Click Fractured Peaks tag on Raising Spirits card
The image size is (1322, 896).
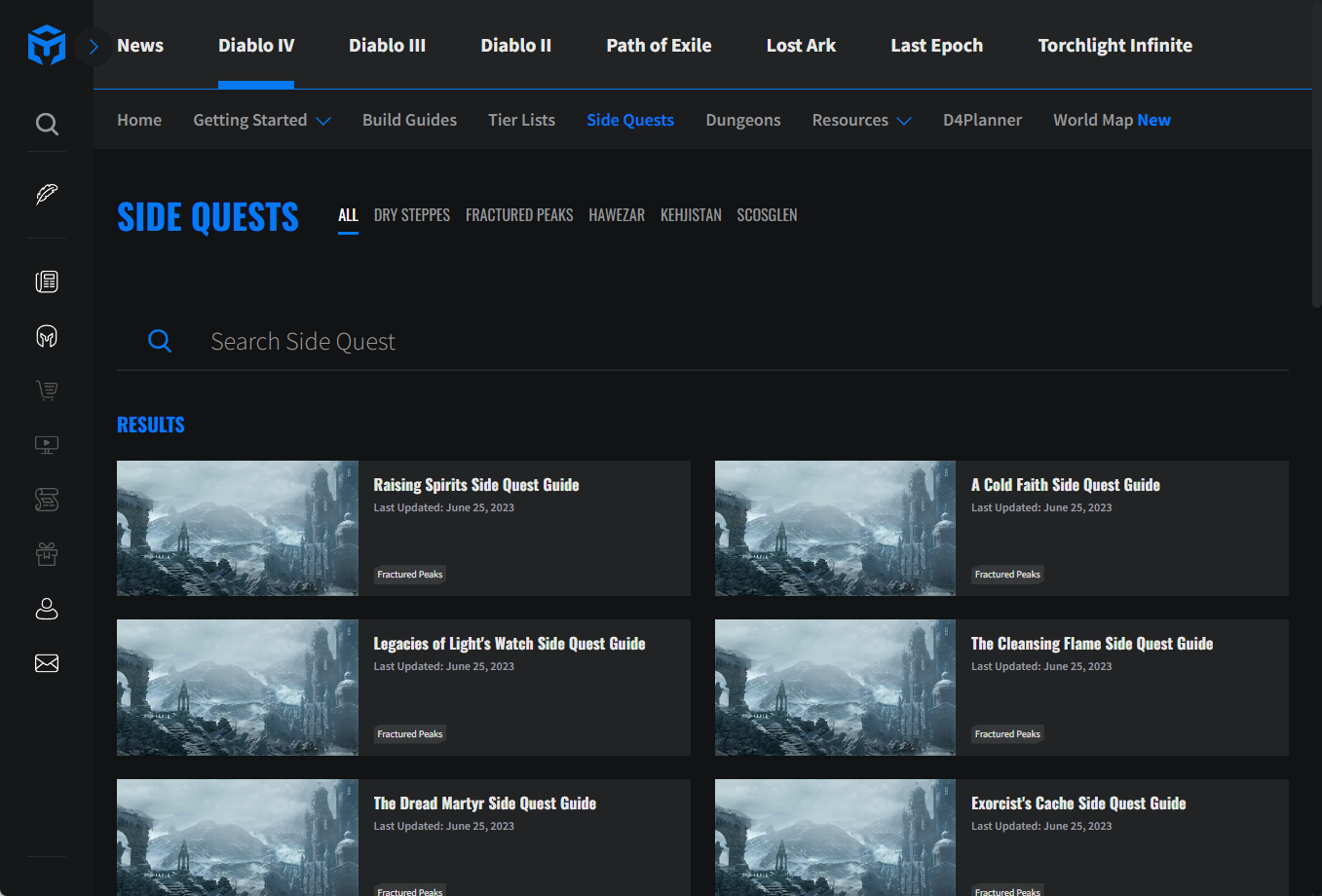[x=410, y=575]
